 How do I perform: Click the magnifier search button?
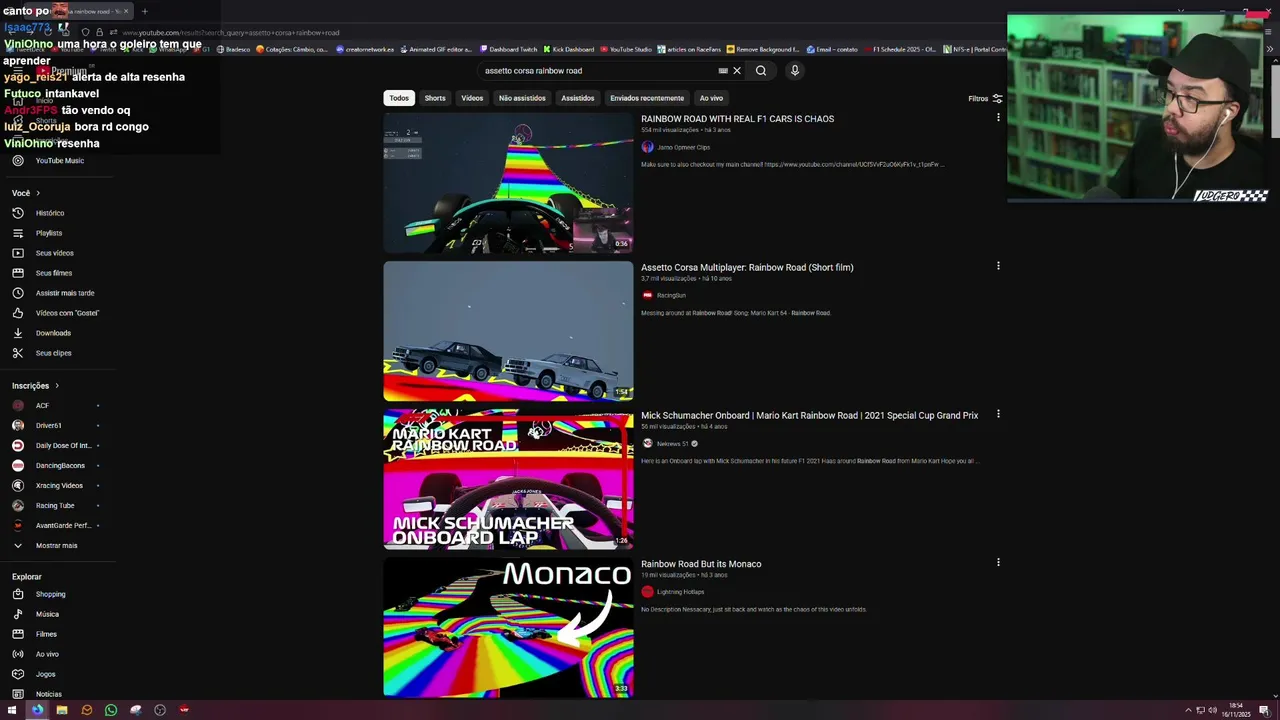(761, 71)
